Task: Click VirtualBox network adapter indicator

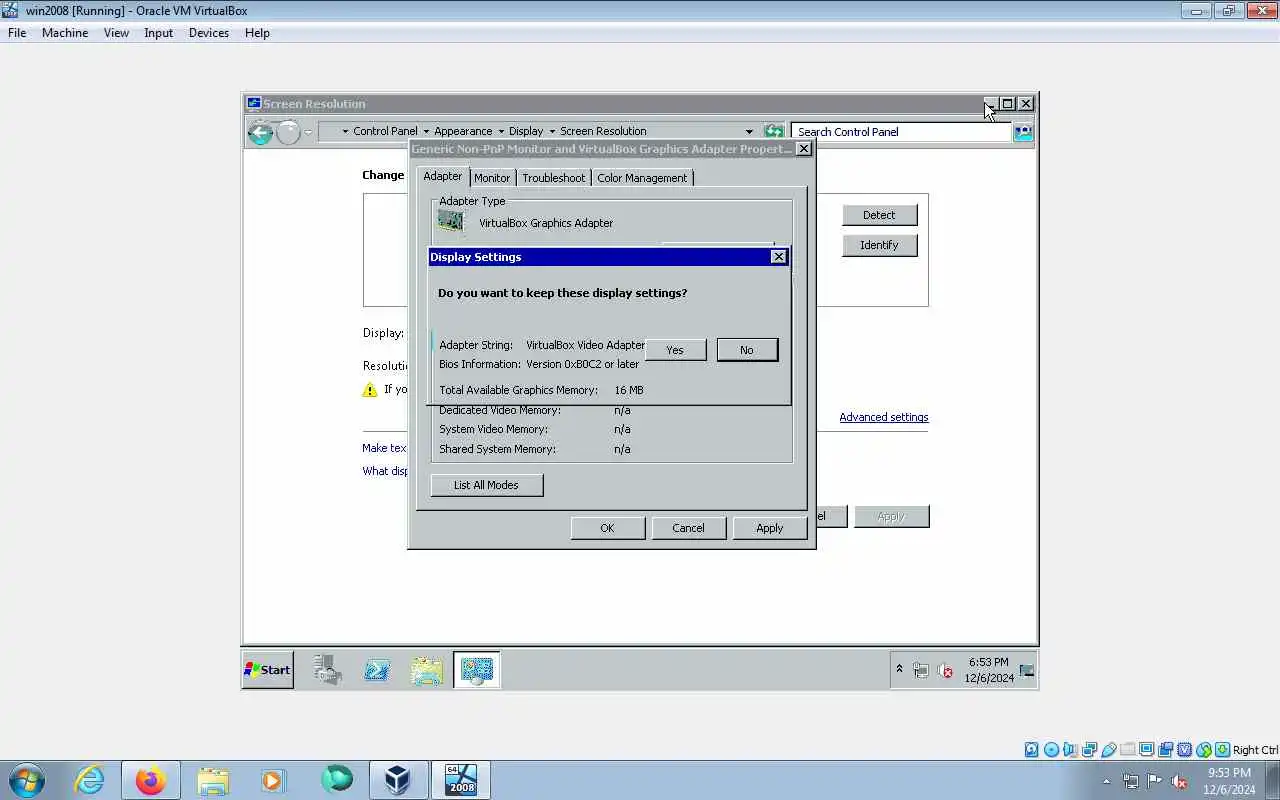Action: (x=1089, y=750)
